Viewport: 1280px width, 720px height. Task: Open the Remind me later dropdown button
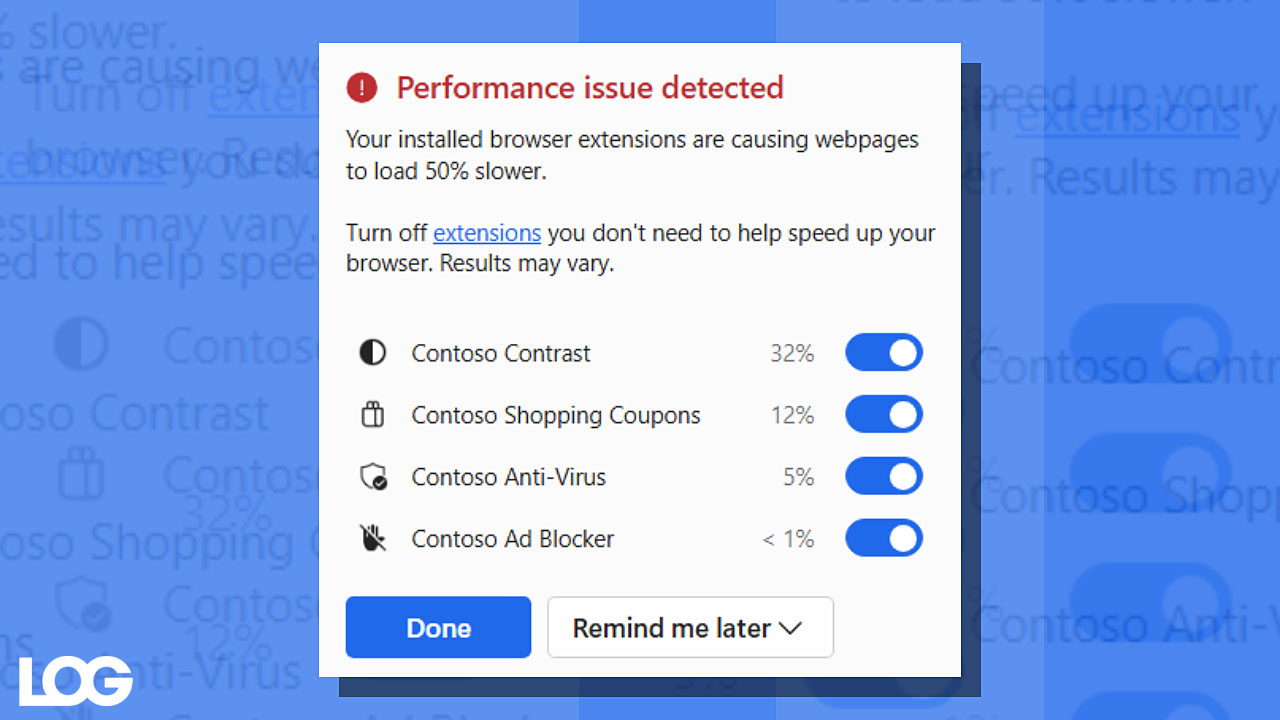690,627
